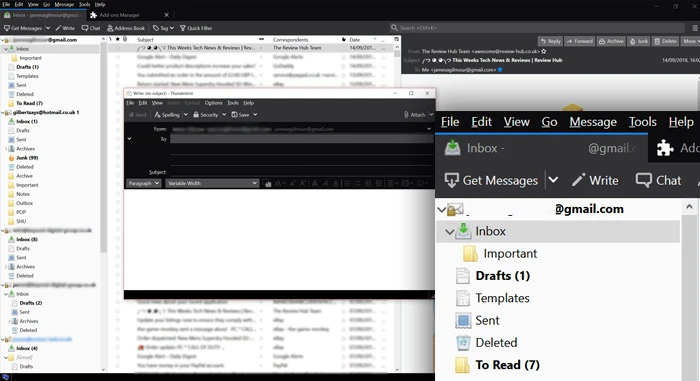The width and height of the screenshot is (700, 381).
Task: Click the blue star beside the Me recipient
Action: pyautogui.click(x=500, y=70)
